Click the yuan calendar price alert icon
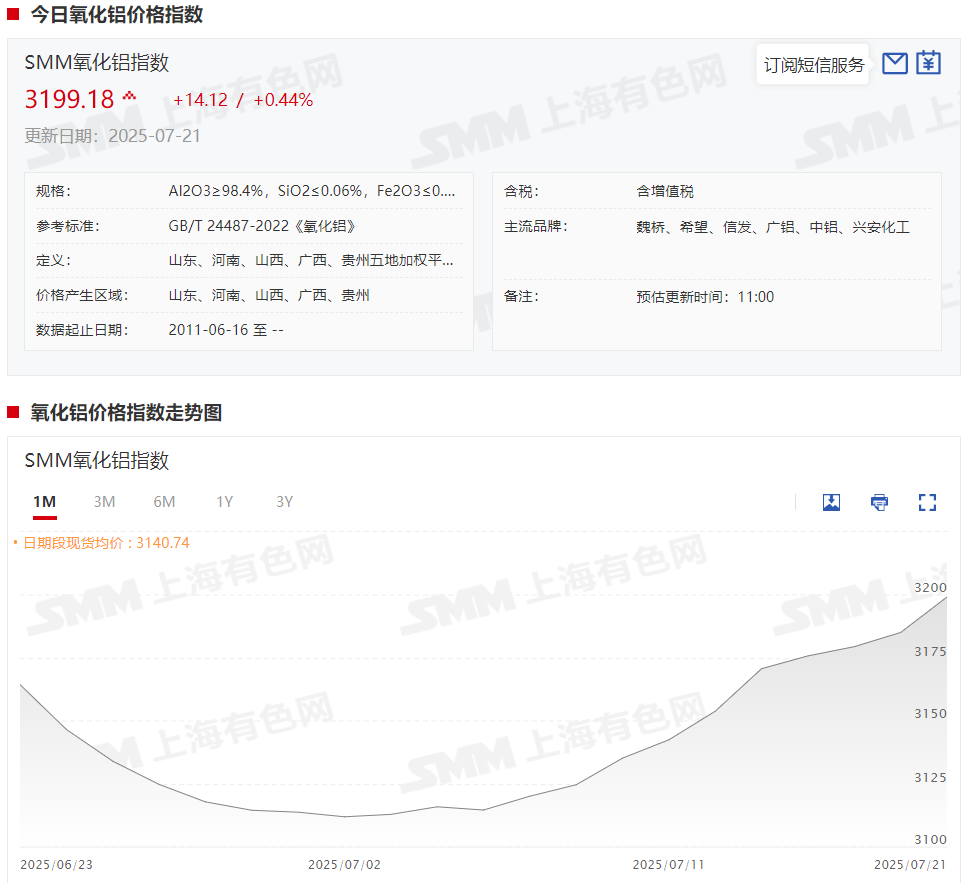The width and height of the screenshot is (965, 883). [929, 63]
